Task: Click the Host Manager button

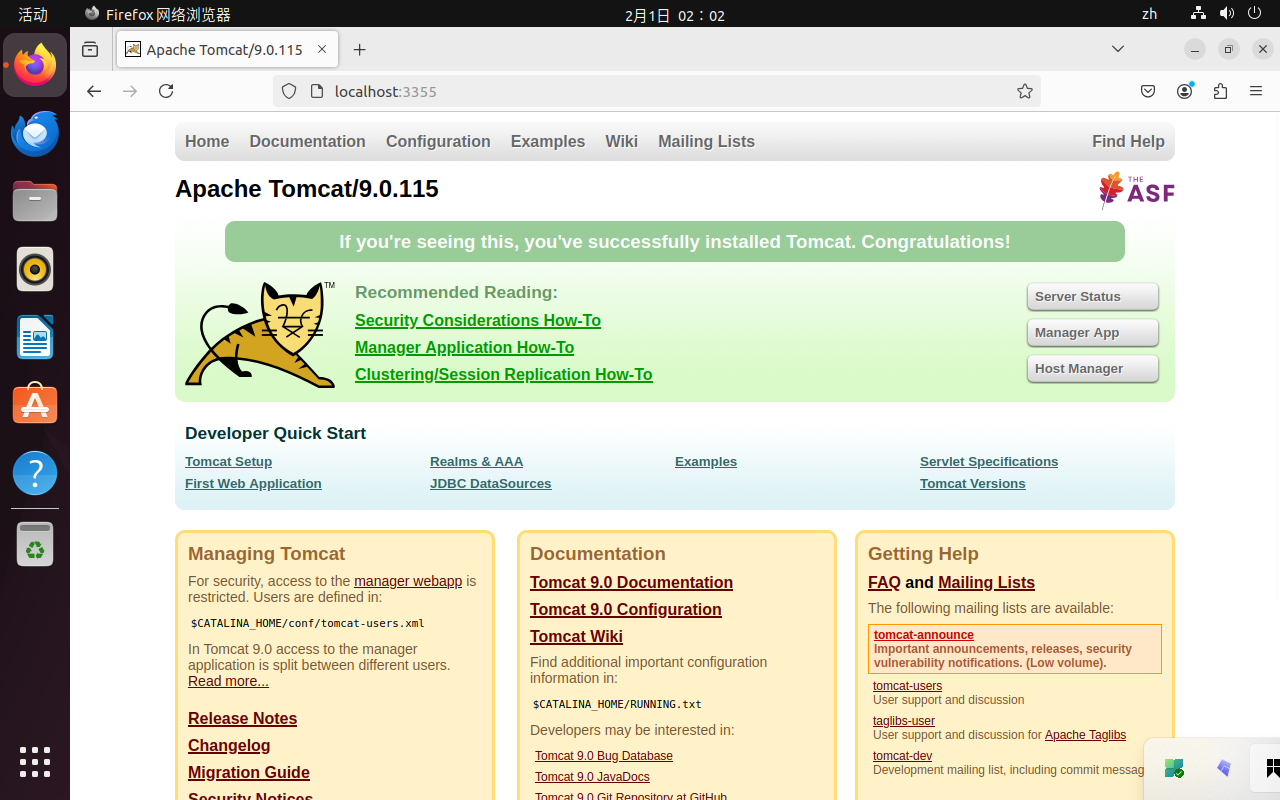Action: tap(1093, 369)
